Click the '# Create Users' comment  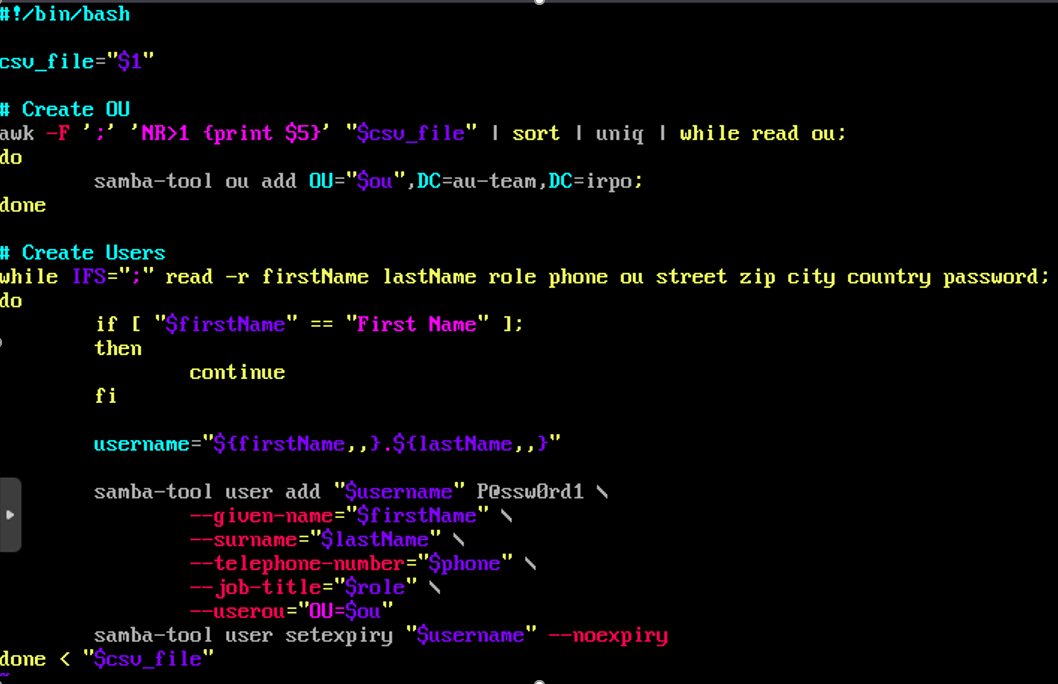click(x=82, y=252)
